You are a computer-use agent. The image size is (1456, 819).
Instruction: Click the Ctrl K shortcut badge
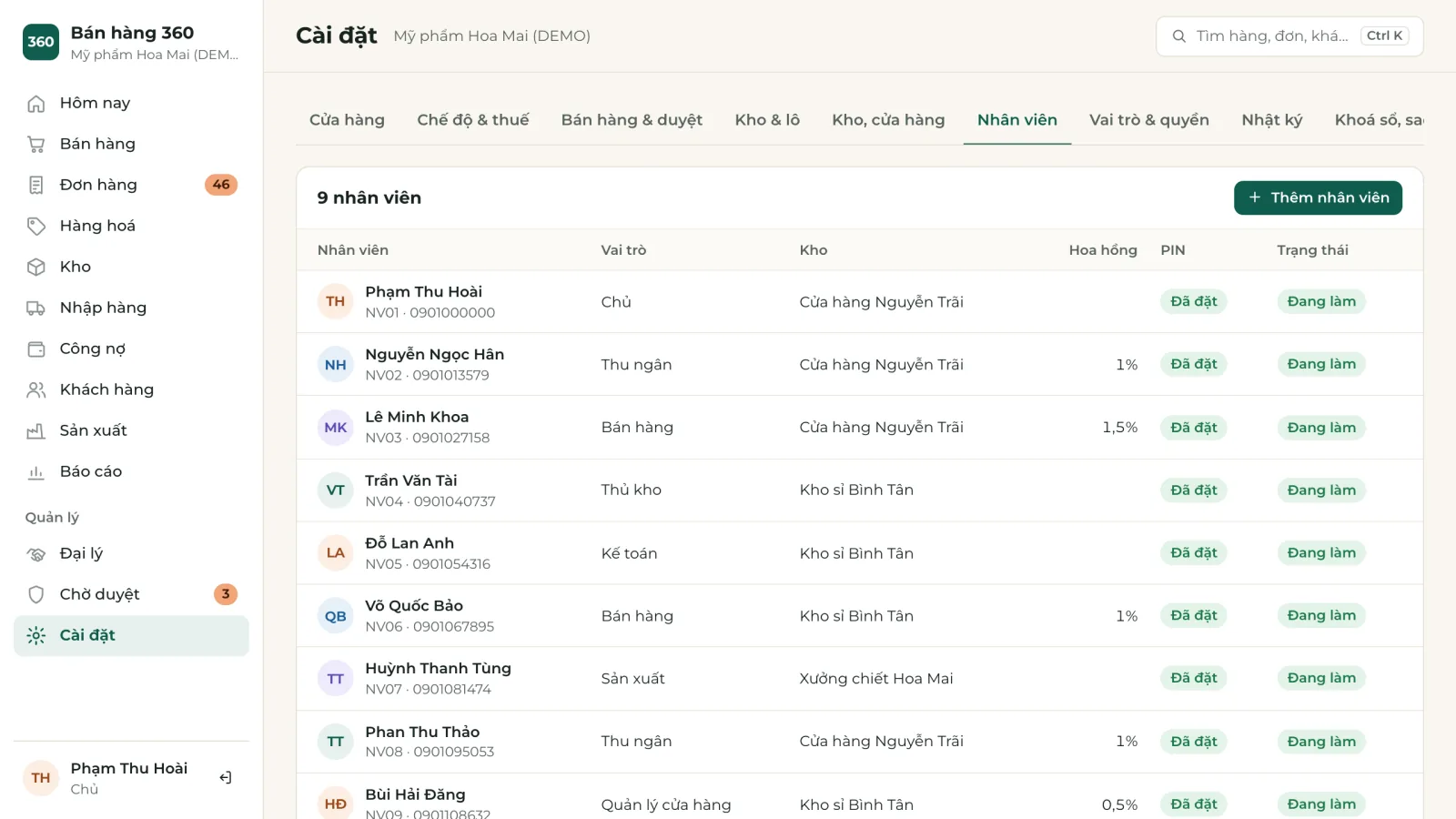point(1385,36)
